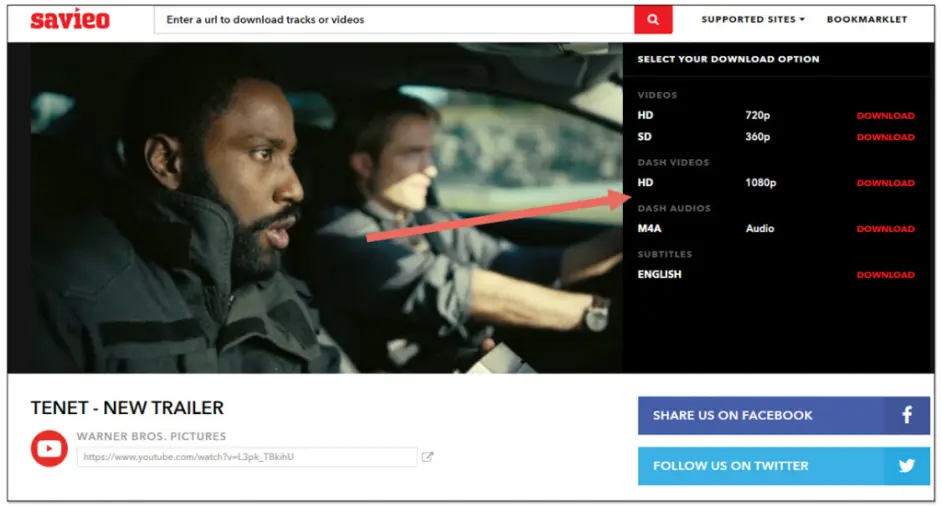Click the Dash Videos section label

[673, 162]
